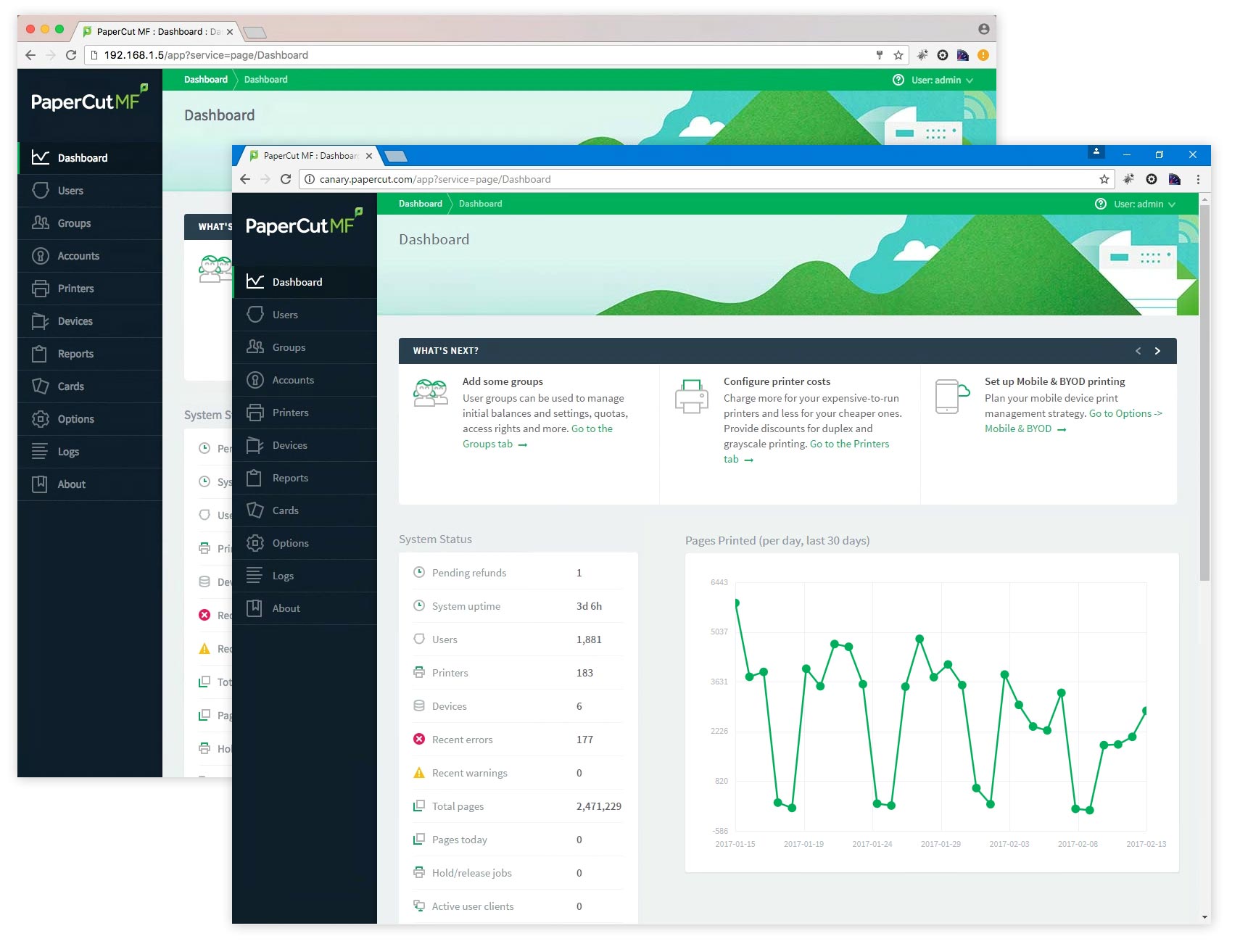Viewport: 1240px width, 952px height.
Task: Reload page in back browser window
Action: pos(71,55)
